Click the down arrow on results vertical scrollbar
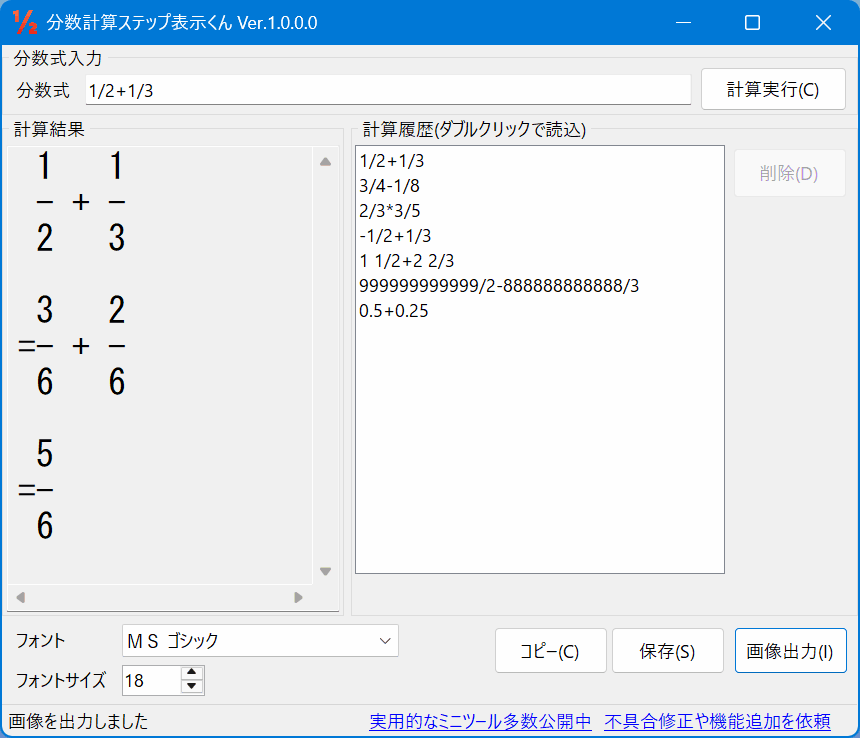 coord(324,571)
